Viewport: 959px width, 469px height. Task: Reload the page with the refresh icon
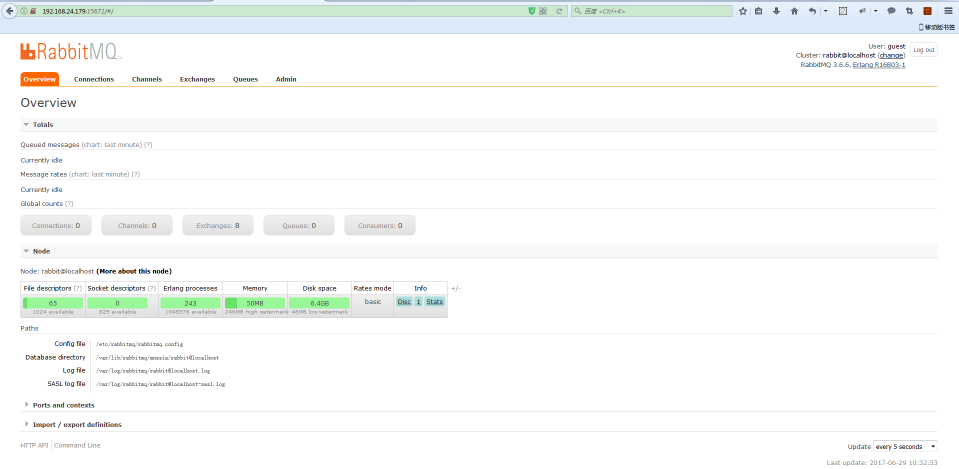coord(558,11)
